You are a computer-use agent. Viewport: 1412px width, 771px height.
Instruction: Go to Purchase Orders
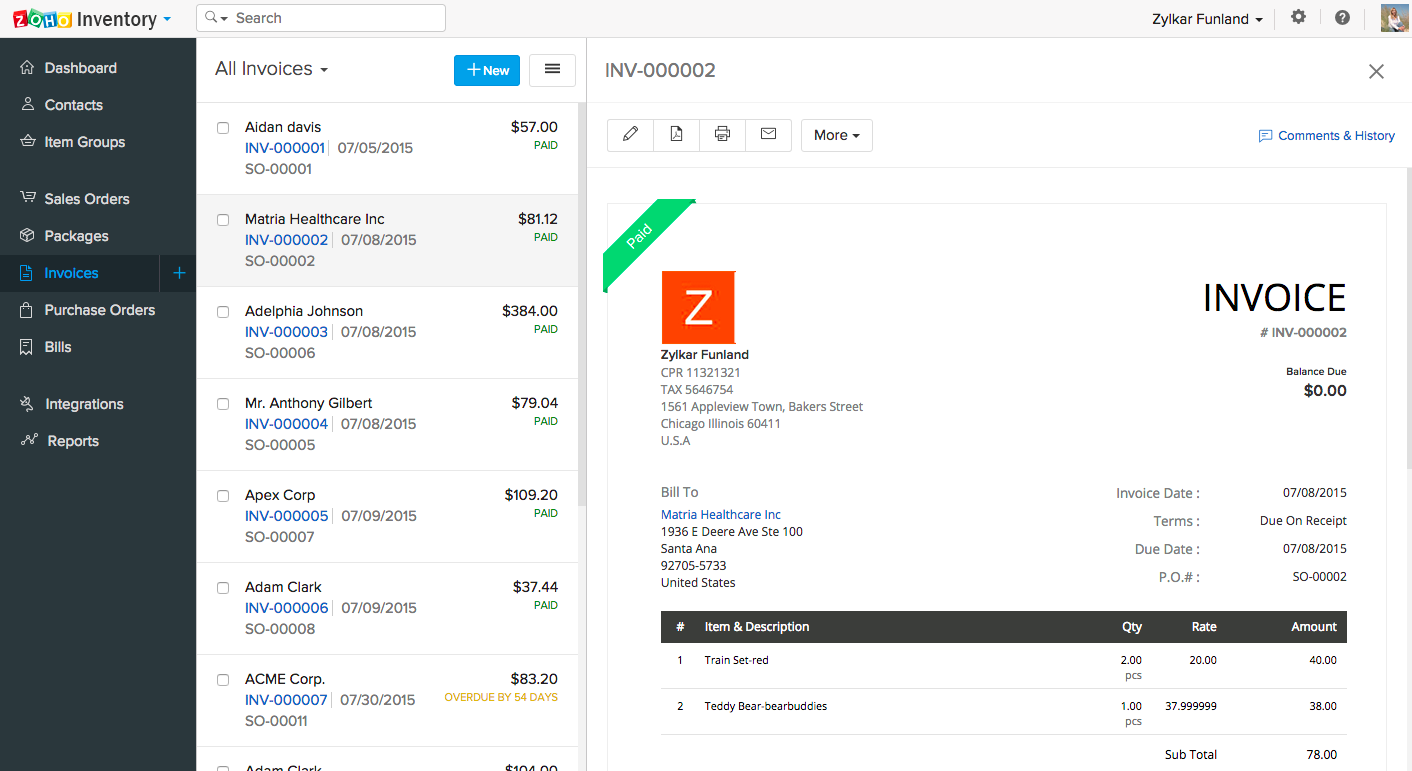pyautogui.click(x=100, y=310)
